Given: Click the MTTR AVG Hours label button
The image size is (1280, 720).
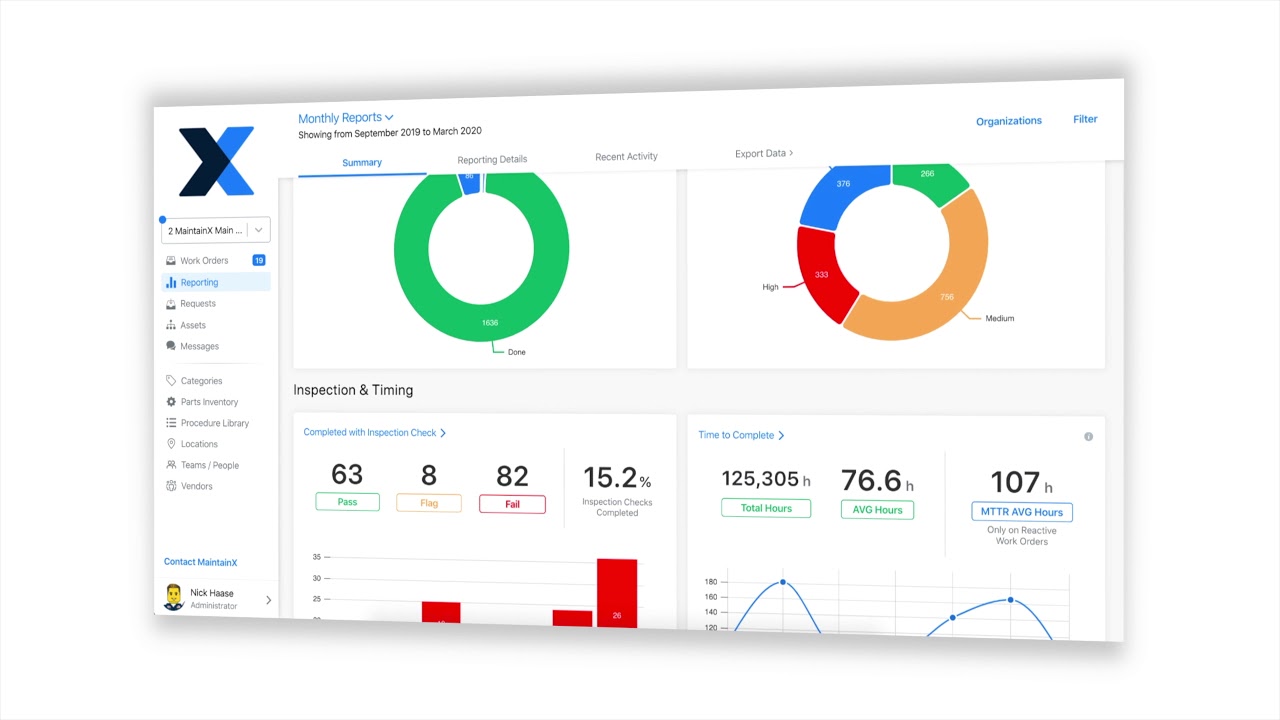Looking at the screenshot, I should (1021, 512).
